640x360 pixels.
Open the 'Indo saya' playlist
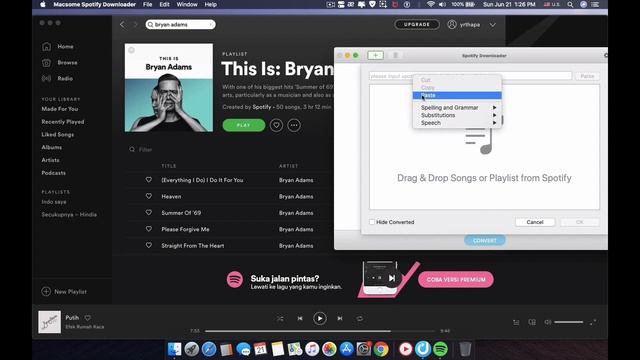(x=54, y=202)
